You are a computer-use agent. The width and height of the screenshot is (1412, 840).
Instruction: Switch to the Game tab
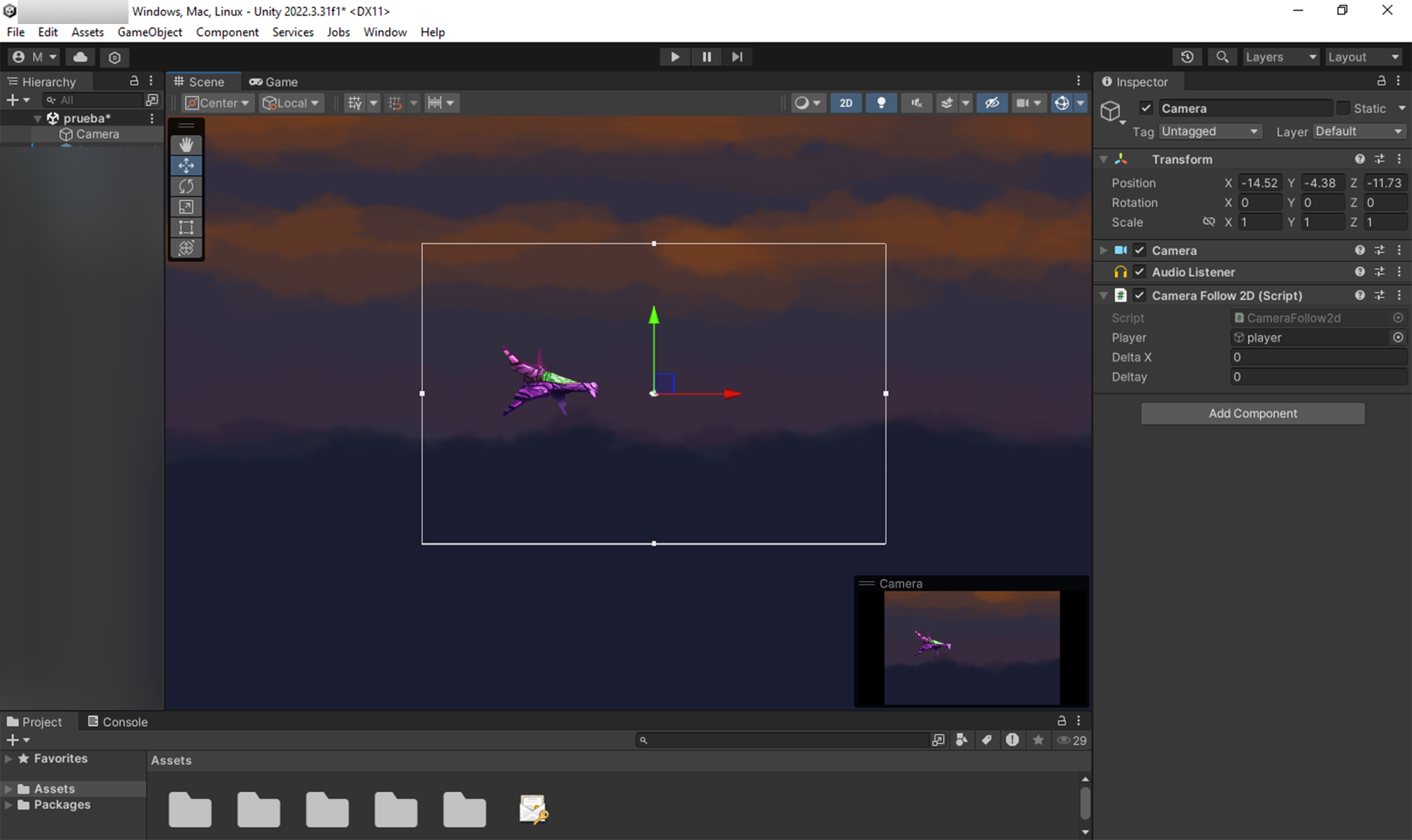pyautogui.click(x=274, y=82)
